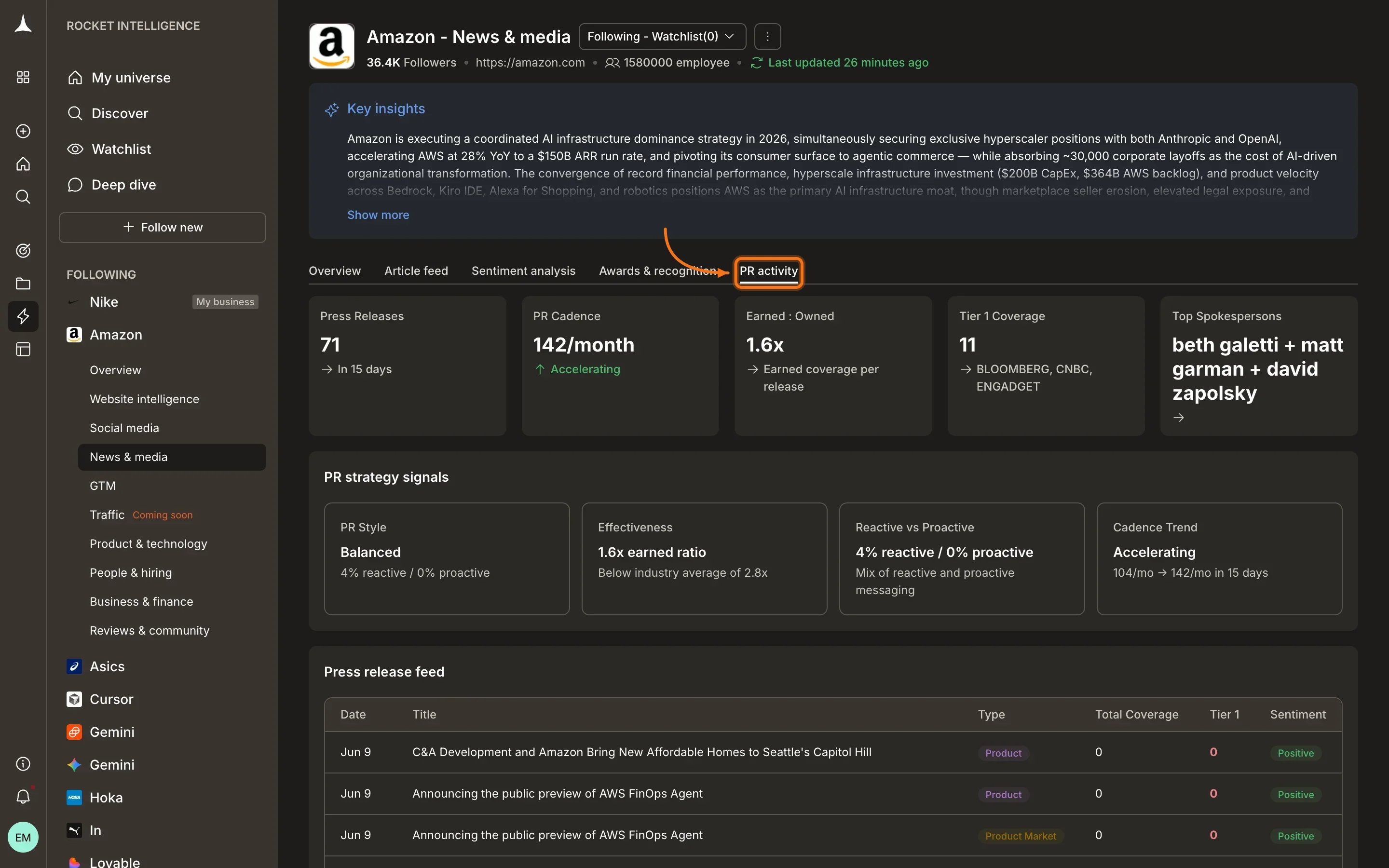Select the PR activity tab
Image resolution: width=1389 pixels, height=868 pixels.
[x=769, y=271]
